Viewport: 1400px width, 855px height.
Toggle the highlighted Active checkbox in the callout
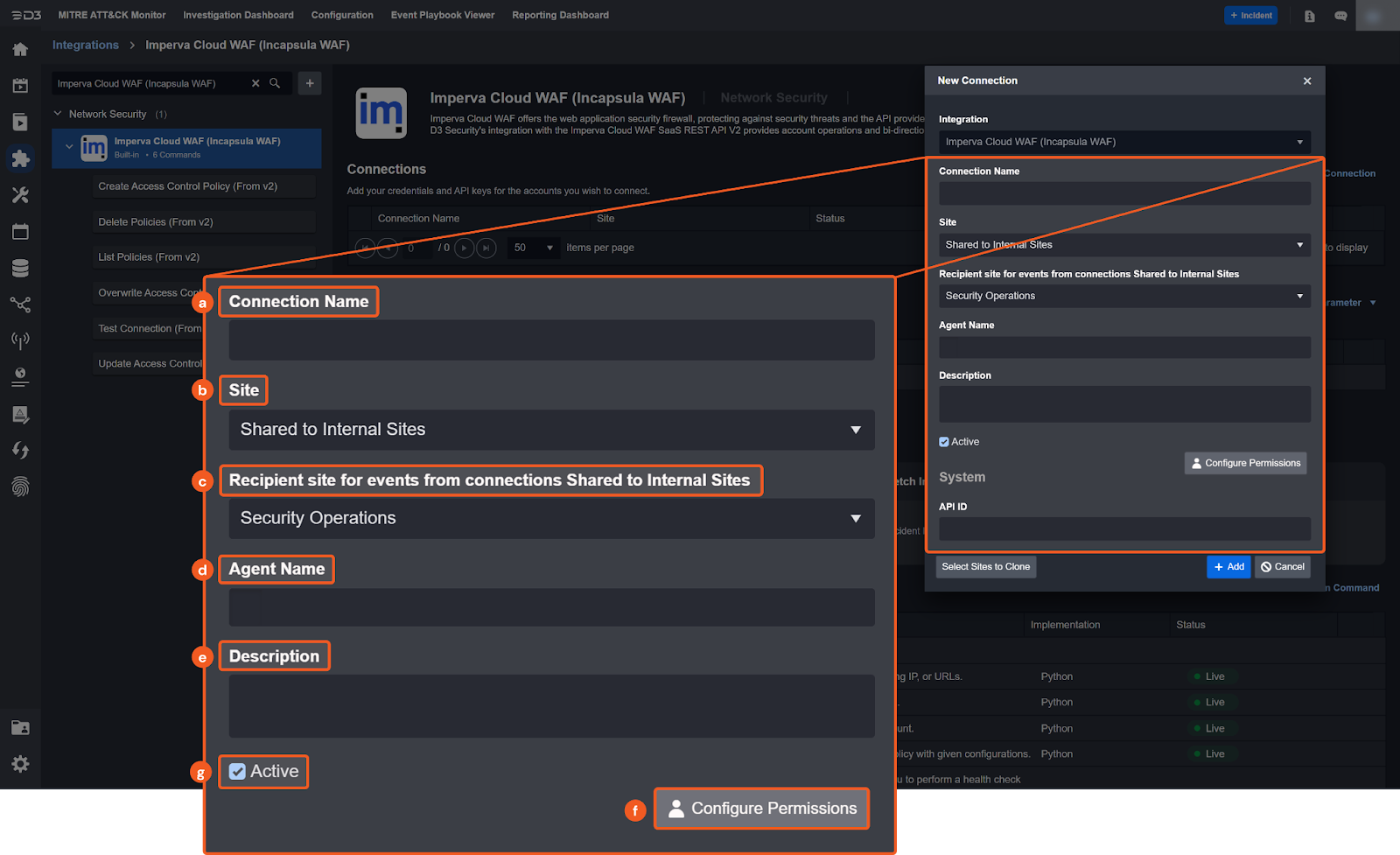click(237, 771)
